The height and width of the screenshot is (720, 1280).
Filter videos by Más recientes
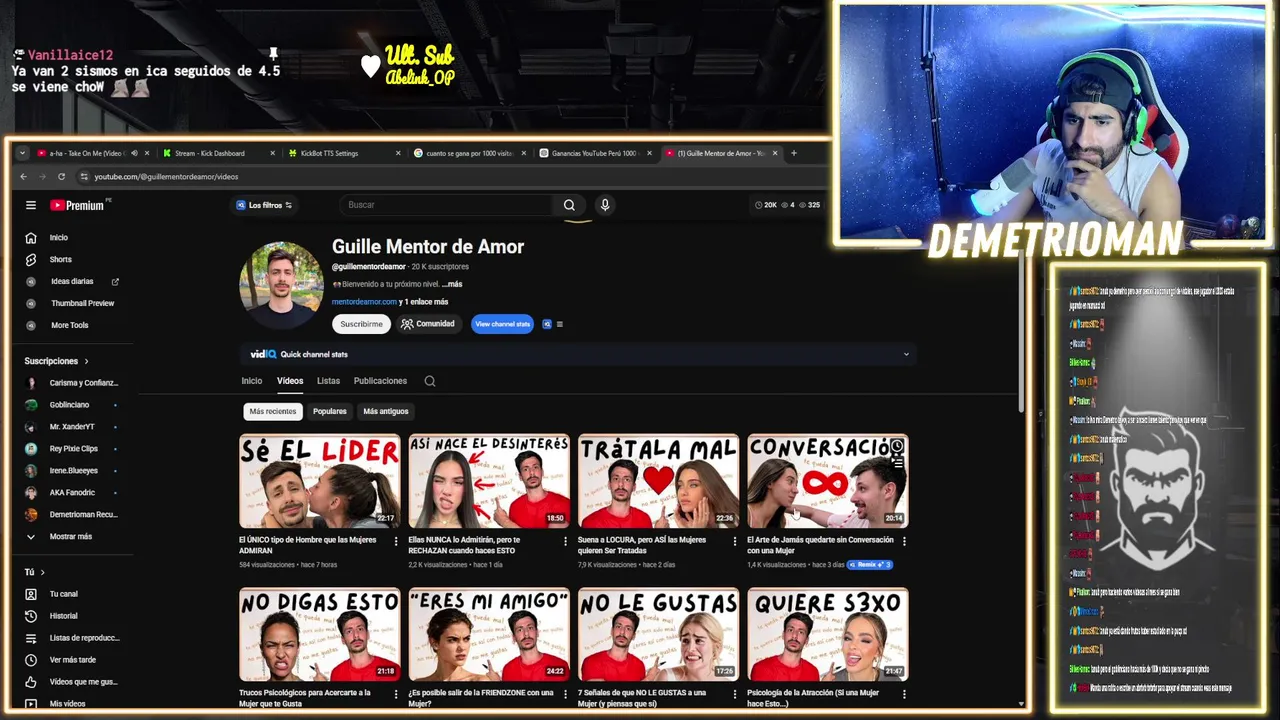pyautogui.click(x=273, y=411)
